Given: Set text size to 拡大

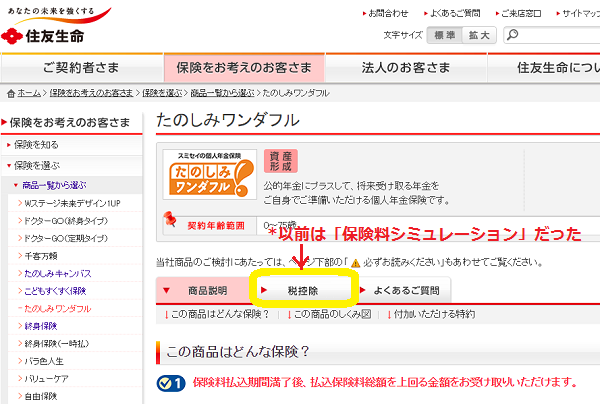Looking at the screenshot, I should (x=479, y=35).
